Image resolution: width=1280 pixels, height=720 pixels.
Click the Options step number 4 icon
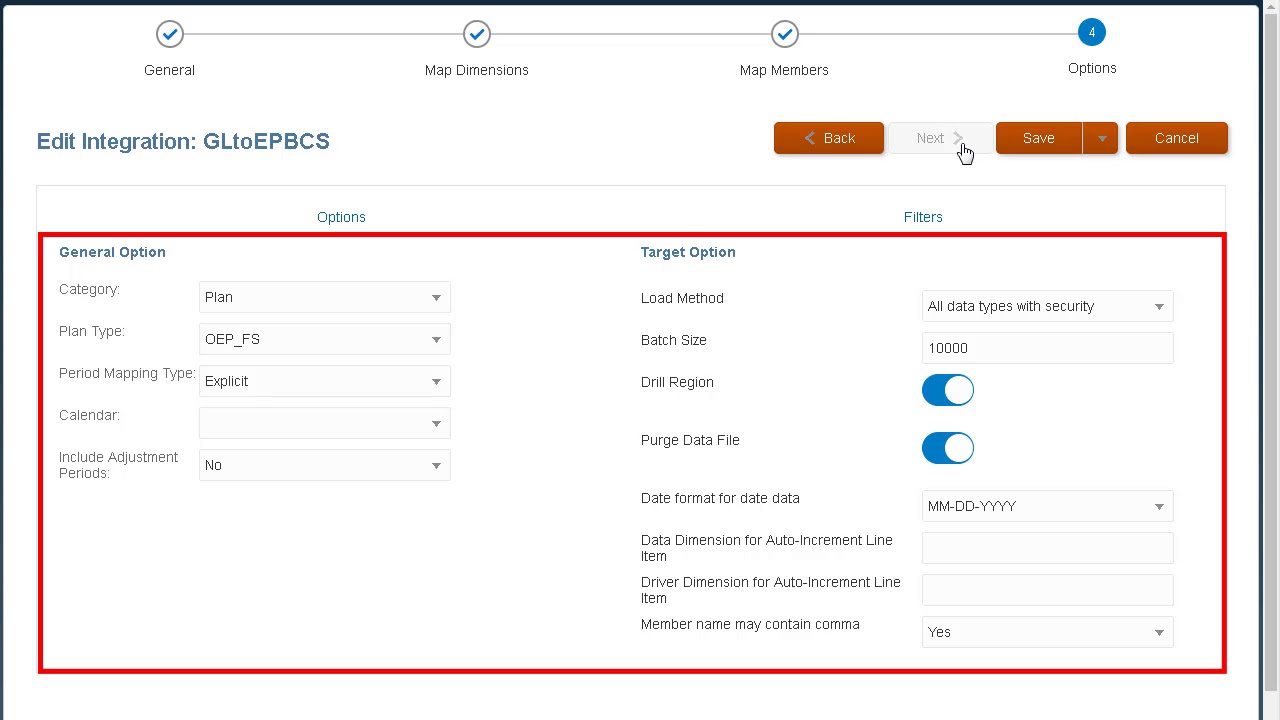click(1092, 33)
